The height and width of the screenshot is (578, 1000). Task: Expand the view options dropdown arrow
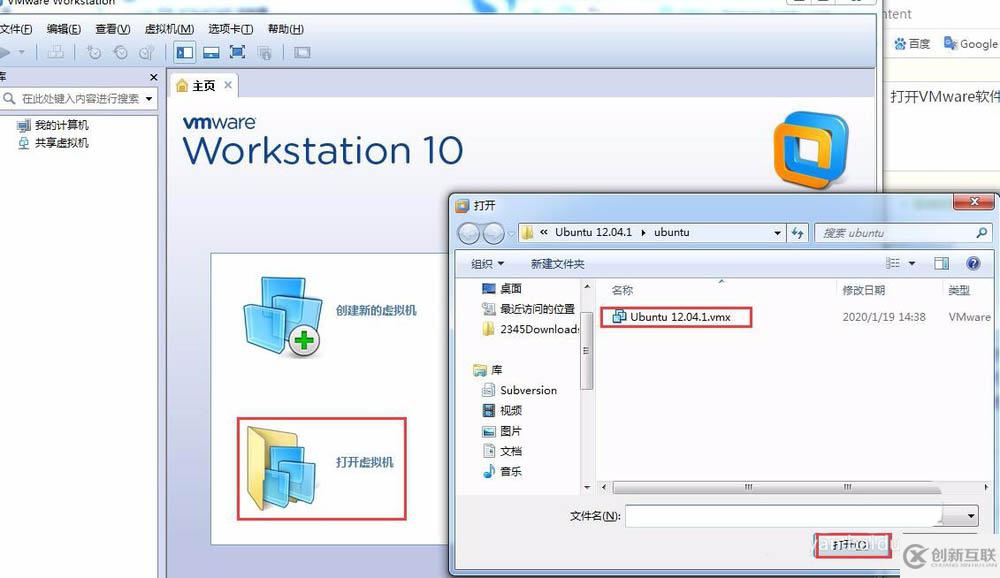[911, 263]
